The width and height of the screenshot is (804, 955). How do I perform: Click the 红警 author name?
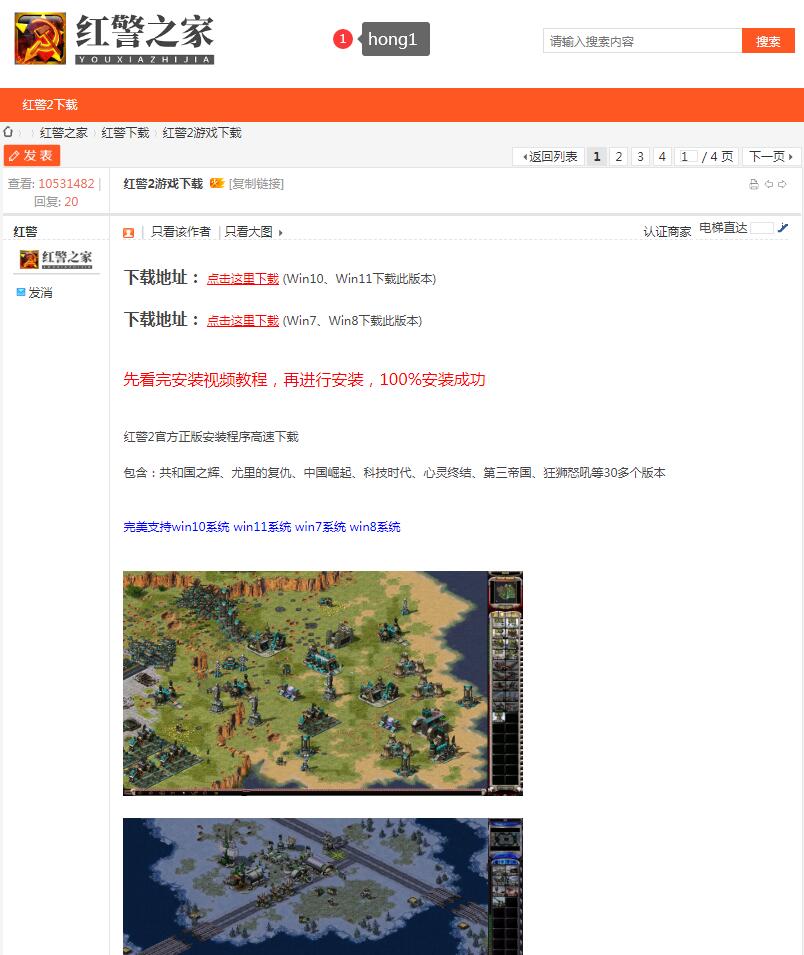coord(25,231)
